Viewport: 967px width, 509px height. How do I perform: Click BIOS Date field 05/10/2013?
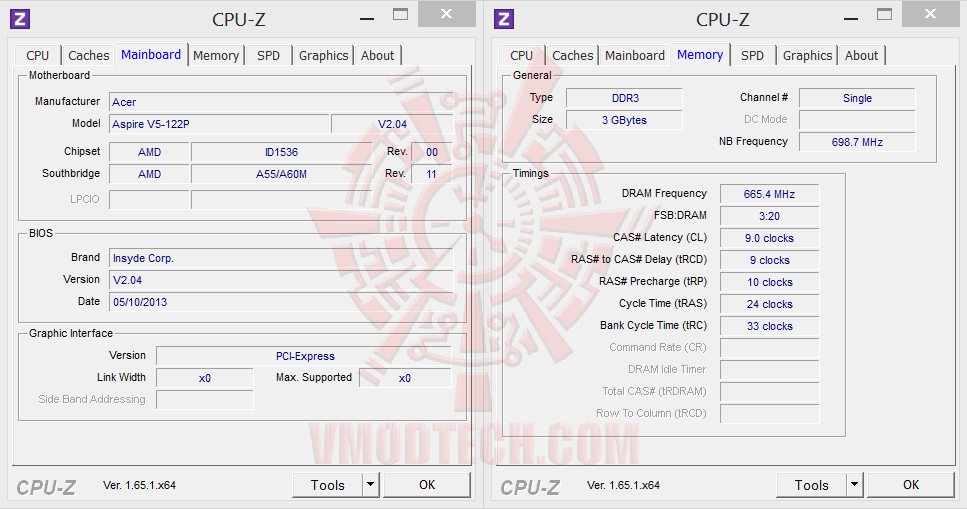point(281,302)
